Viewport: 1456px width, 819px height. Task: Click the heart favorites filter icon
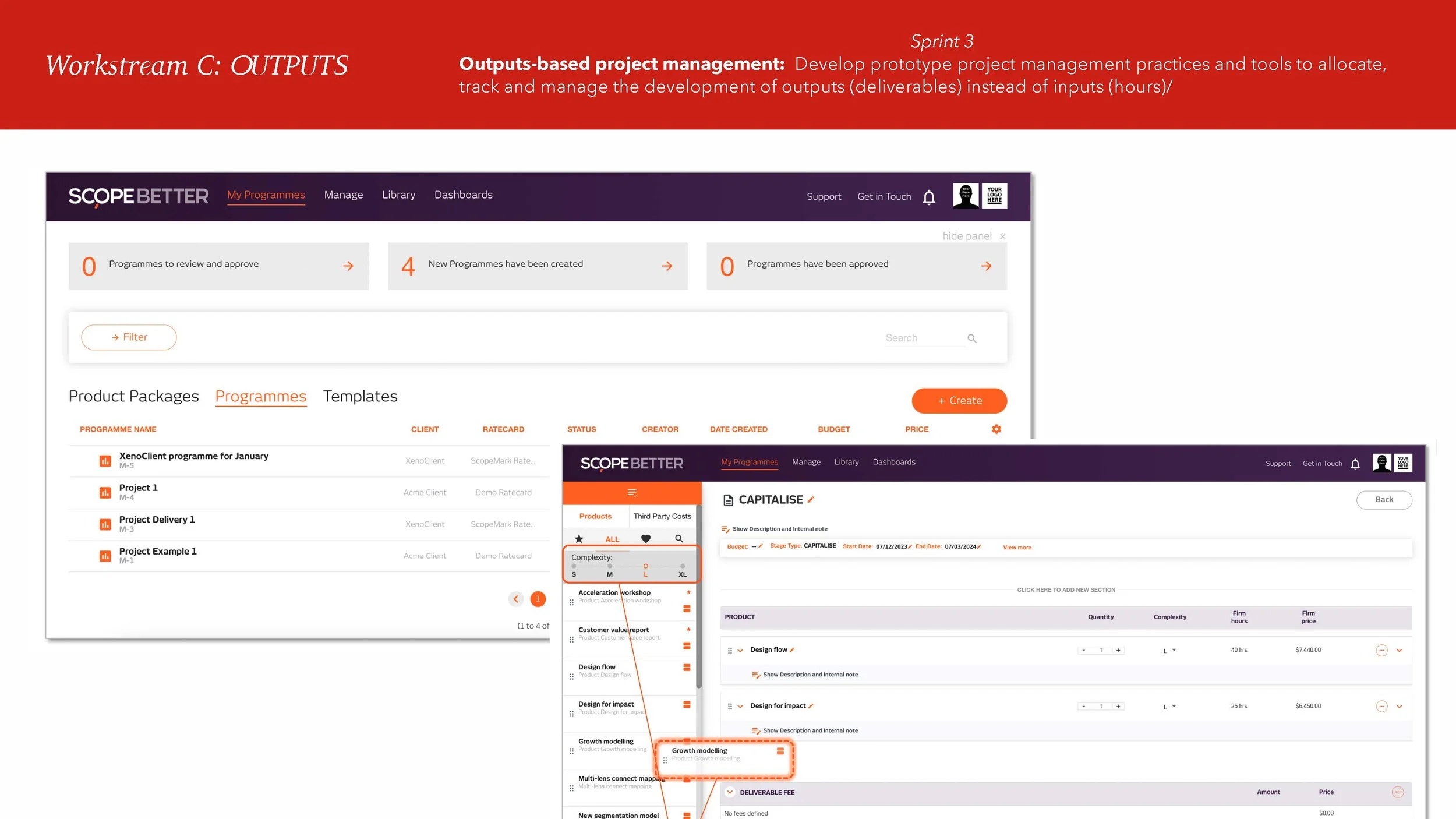coord(645,539)
